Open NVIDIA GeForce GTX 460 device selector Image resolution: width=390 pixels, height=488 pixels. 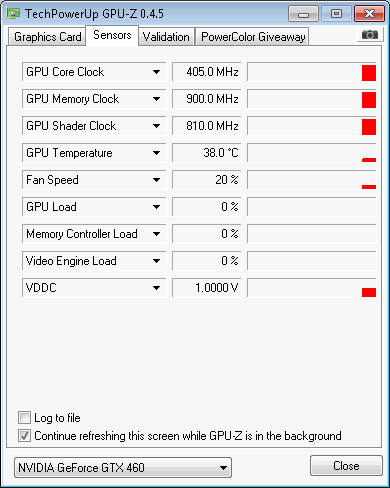pos(123,468)
